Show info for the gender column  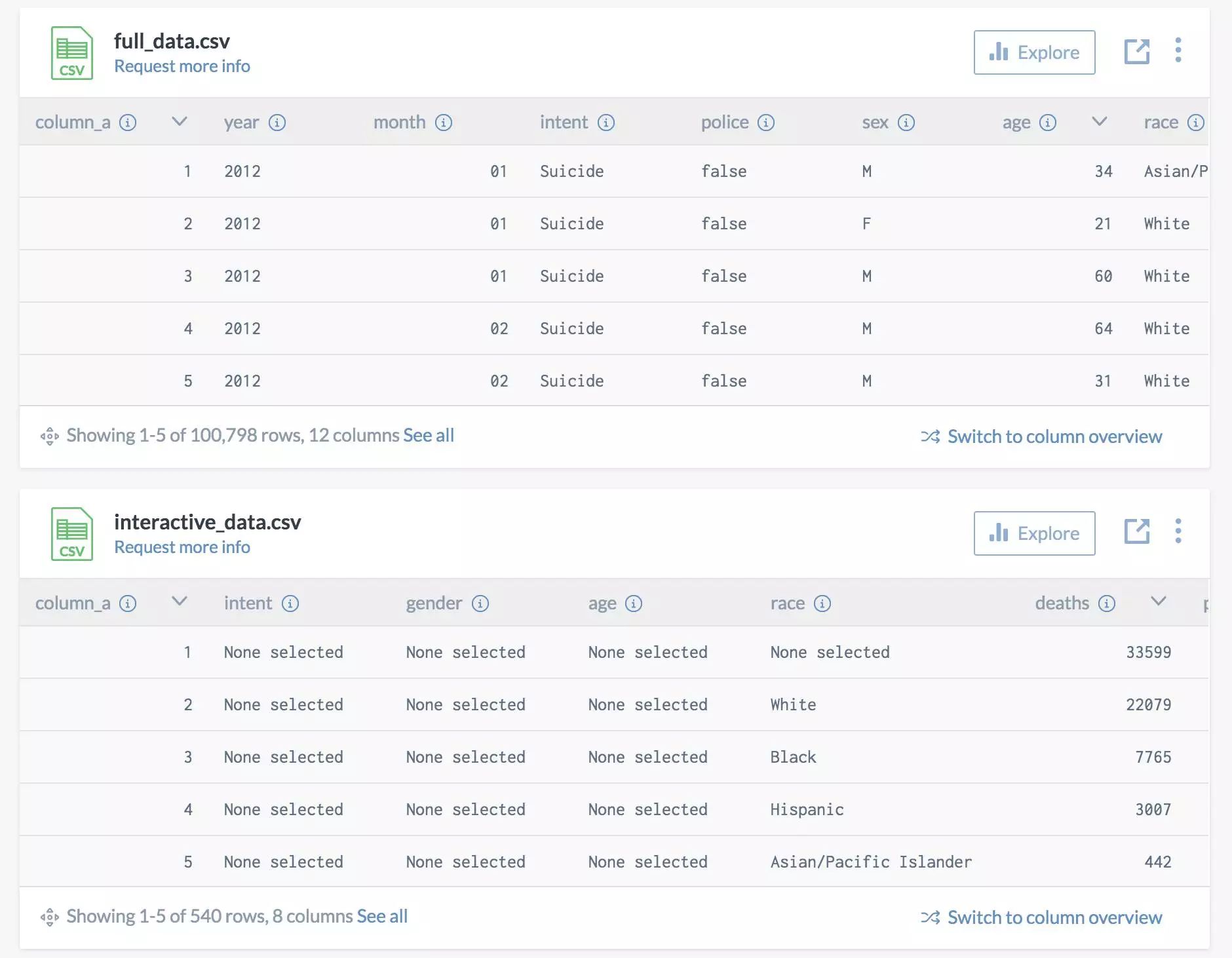(x=480, y=604)
